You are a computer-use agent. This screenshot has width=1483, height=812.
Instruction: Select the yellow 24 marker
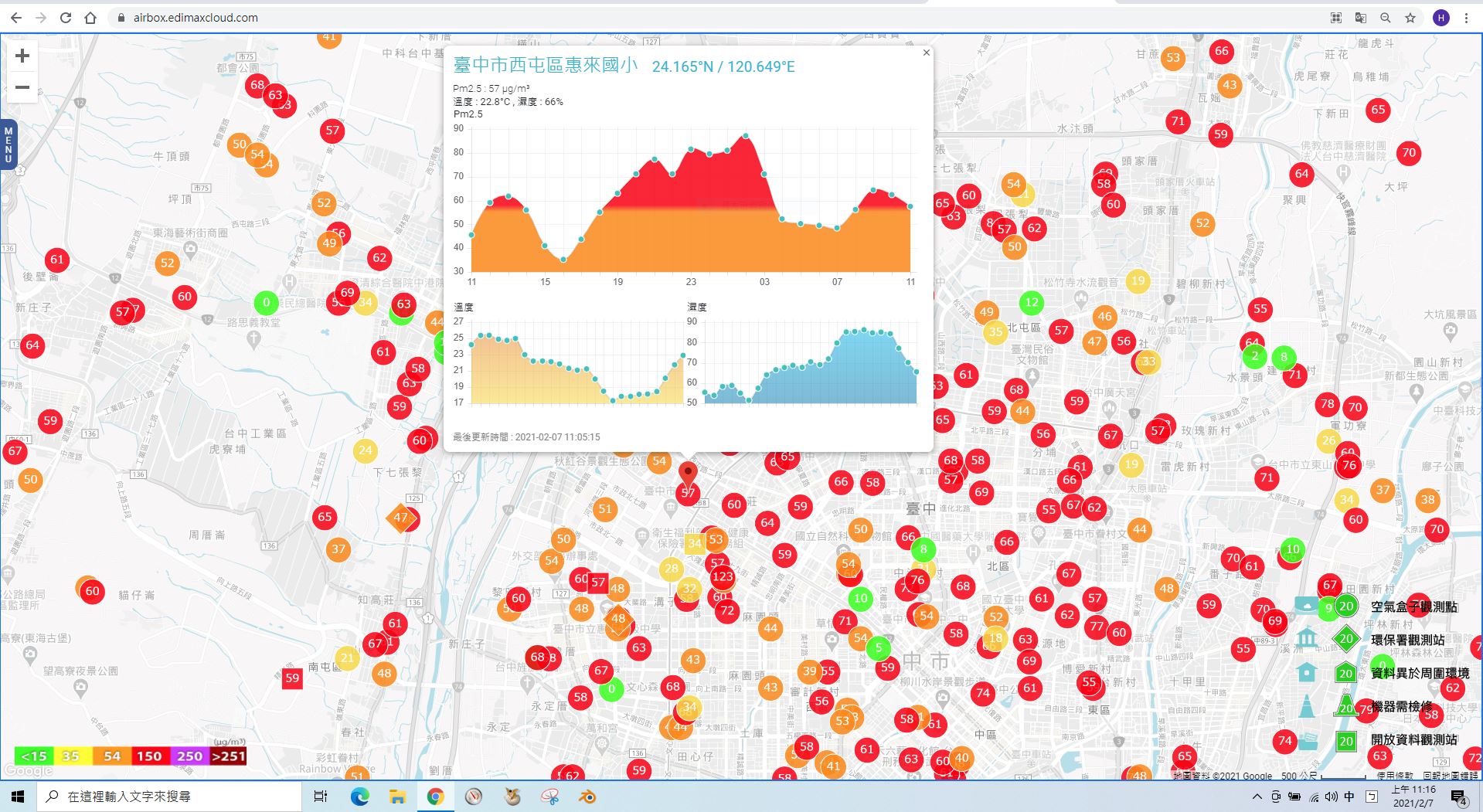pos(365,450)
